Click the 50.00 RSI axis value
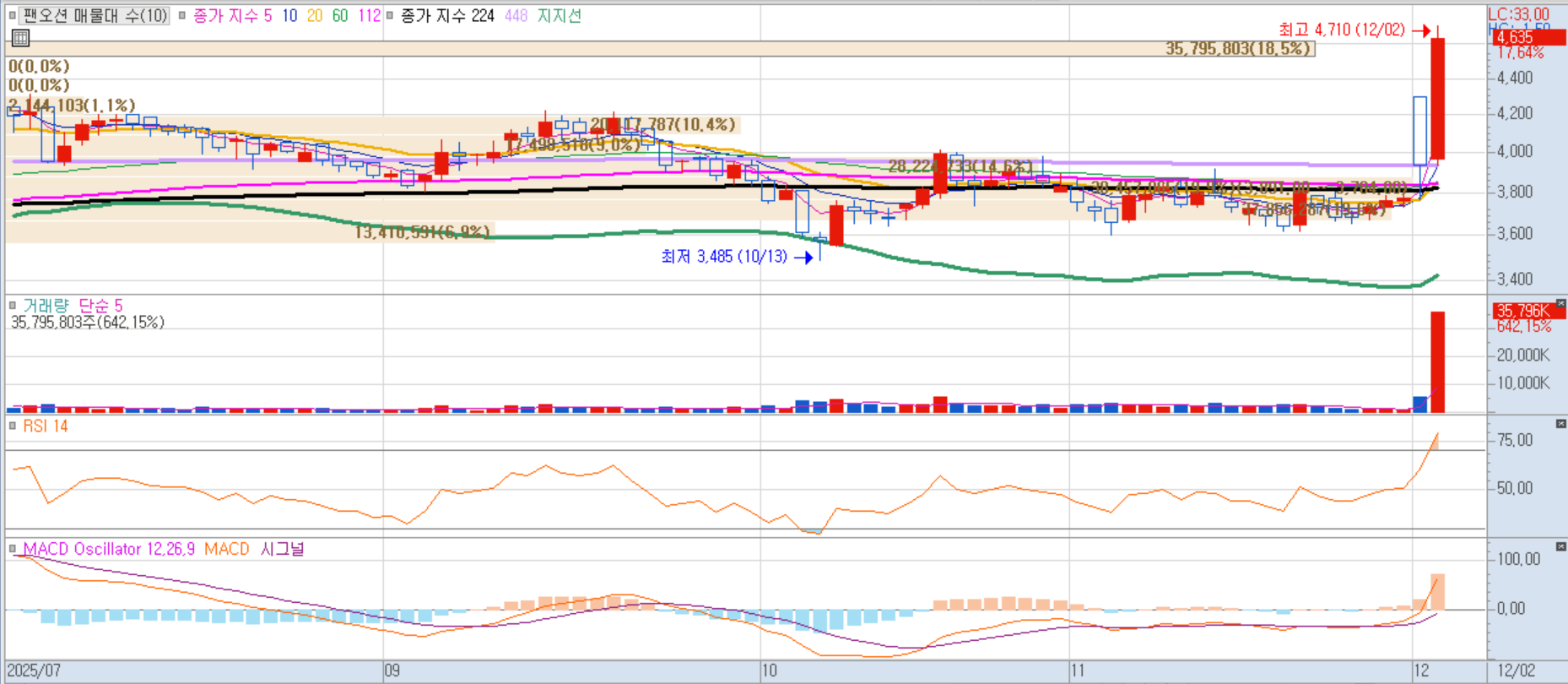Screen dimensions: 1568x684 click(x=1515, y=487)
